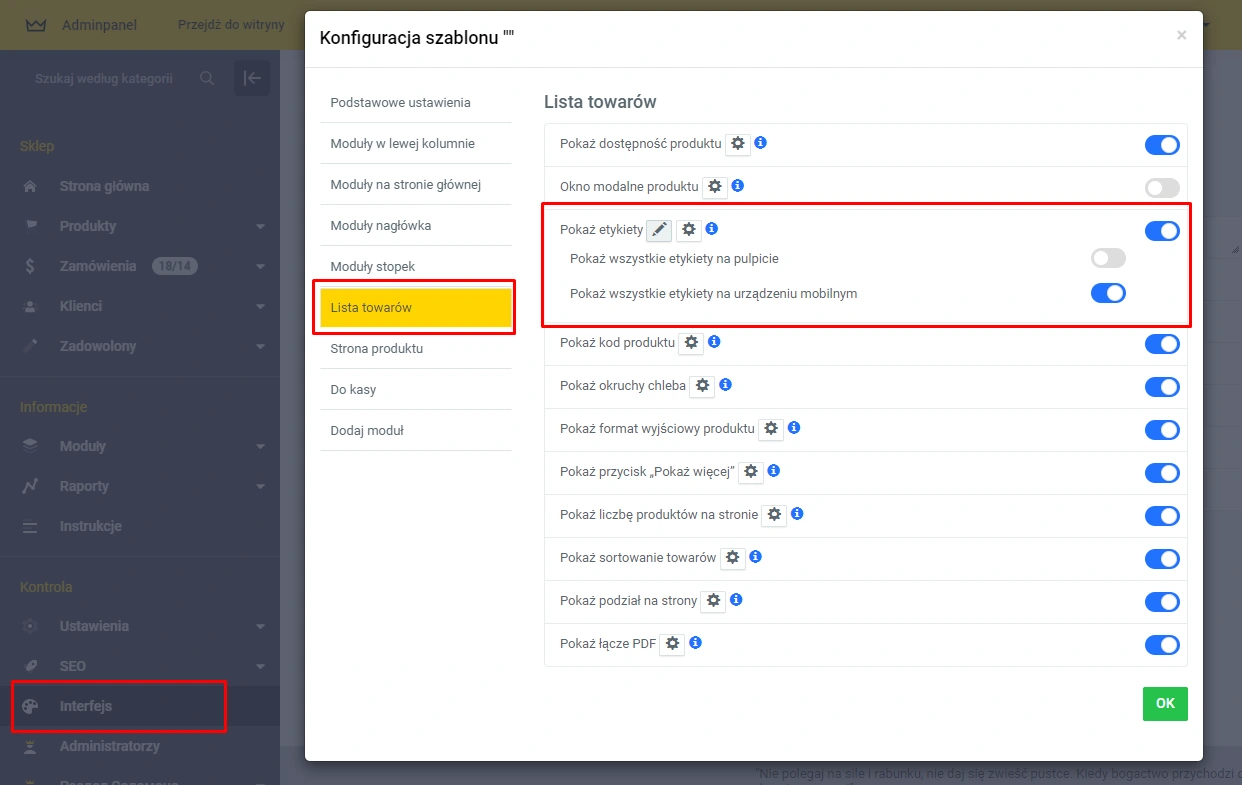The width and height of the screenshot is (1242, 785).
Task: Click the Przejdź do witryny link
Action: point(231,25)
